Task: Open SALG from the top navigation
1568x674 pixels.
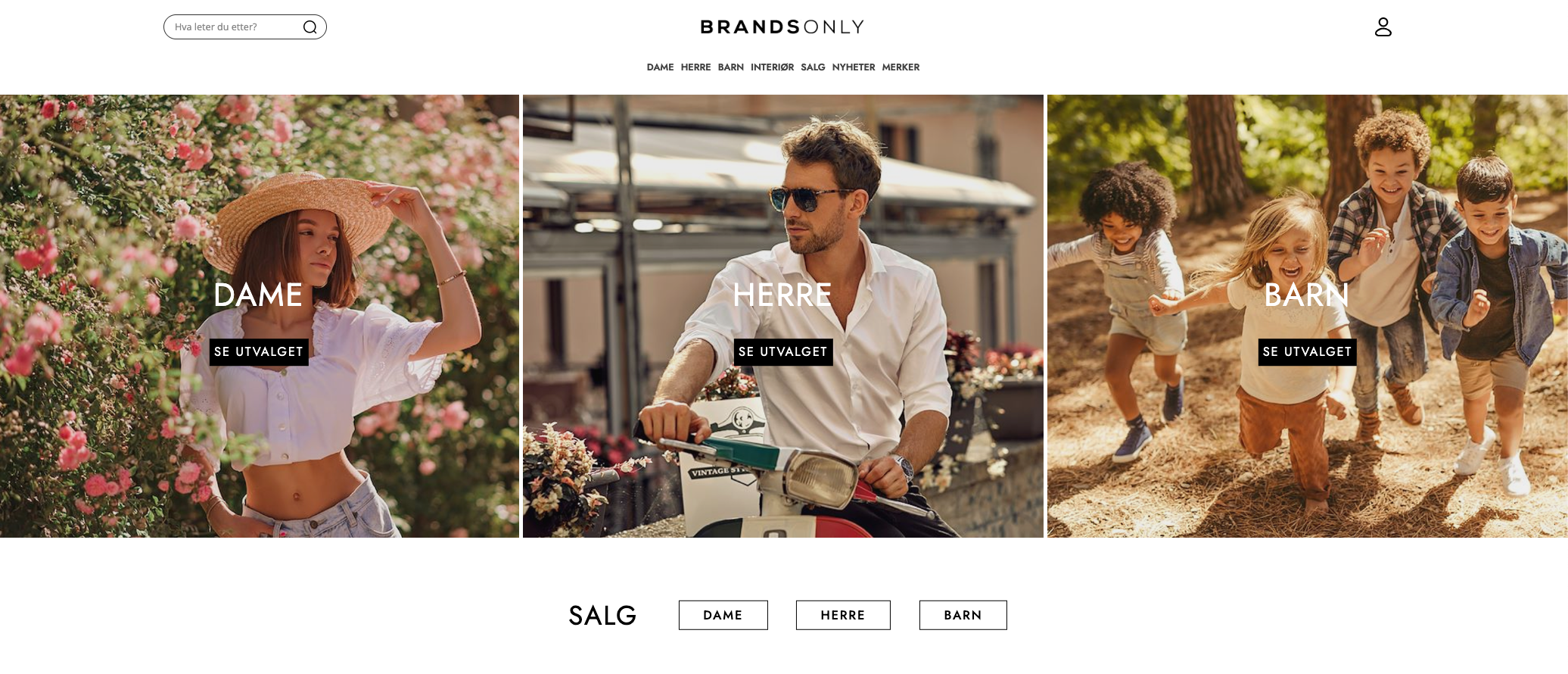Action: click(x=813, y=67)
